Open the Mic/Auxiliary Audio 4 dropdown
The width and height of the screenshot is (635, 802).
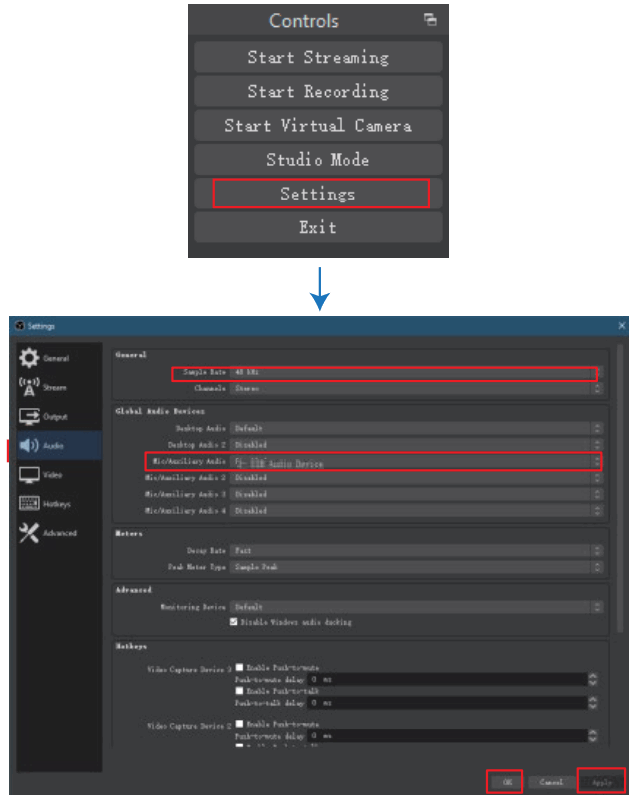(417, 511)
